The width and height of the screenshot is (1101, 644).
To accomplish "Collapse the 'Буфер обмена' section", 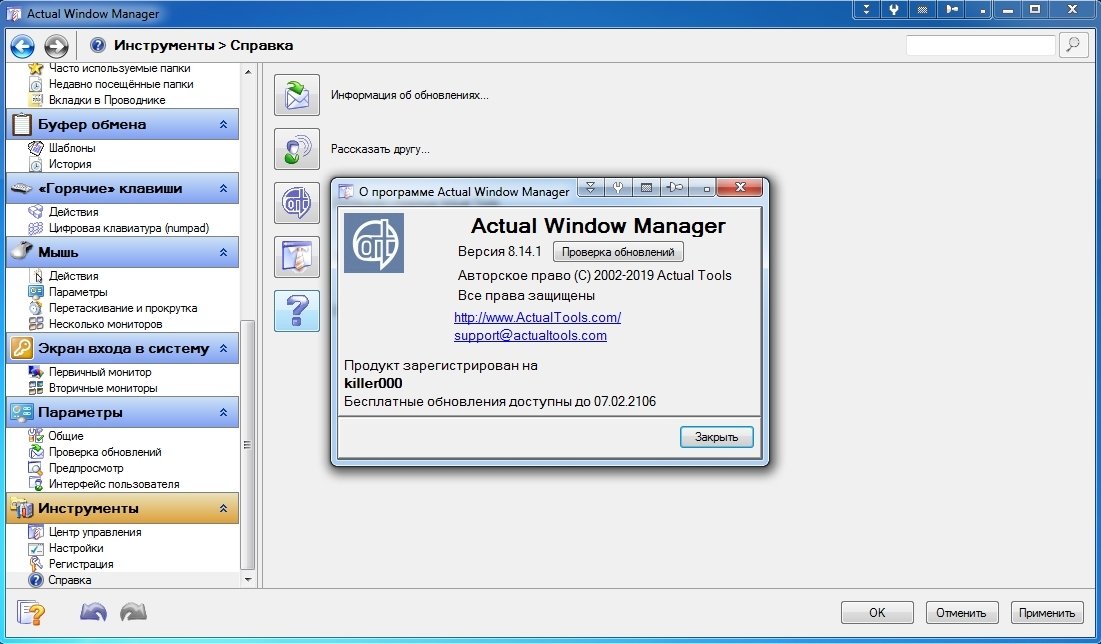I will pos(223,125).
